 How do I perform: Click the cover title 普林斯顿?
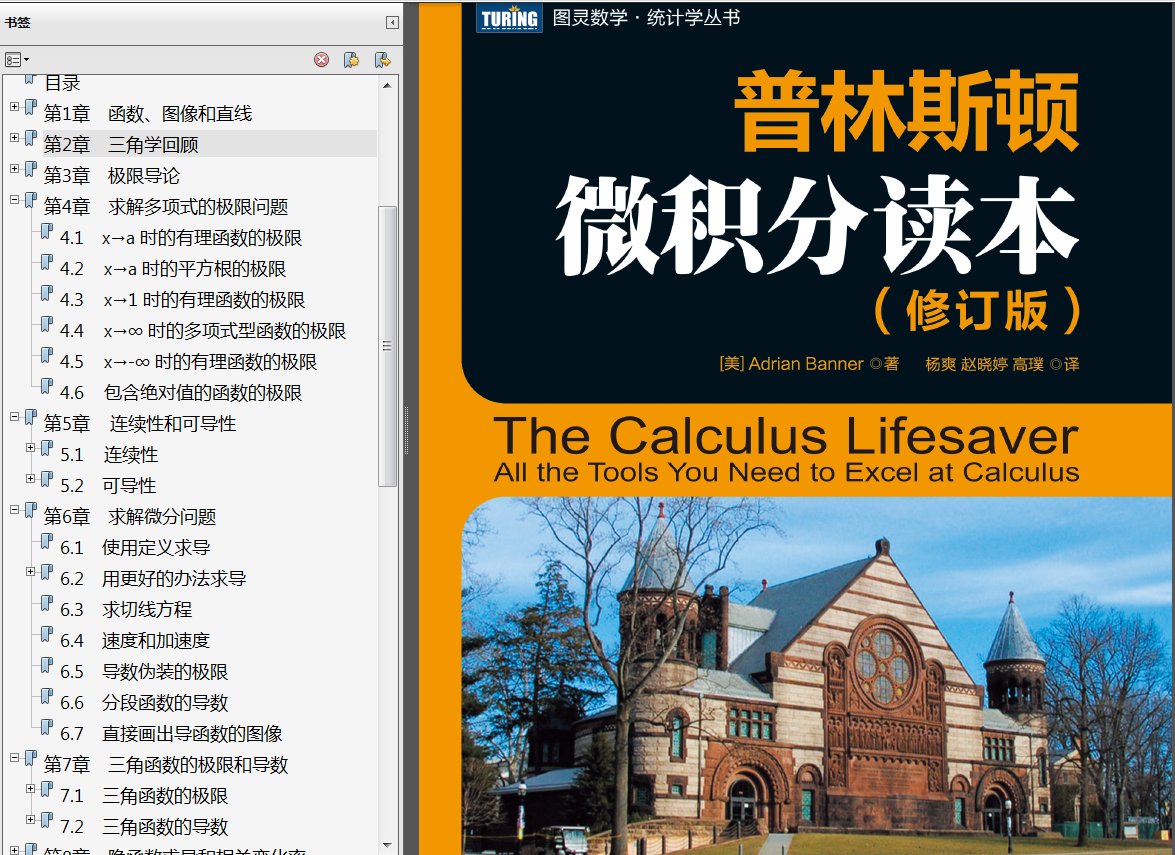907,111
